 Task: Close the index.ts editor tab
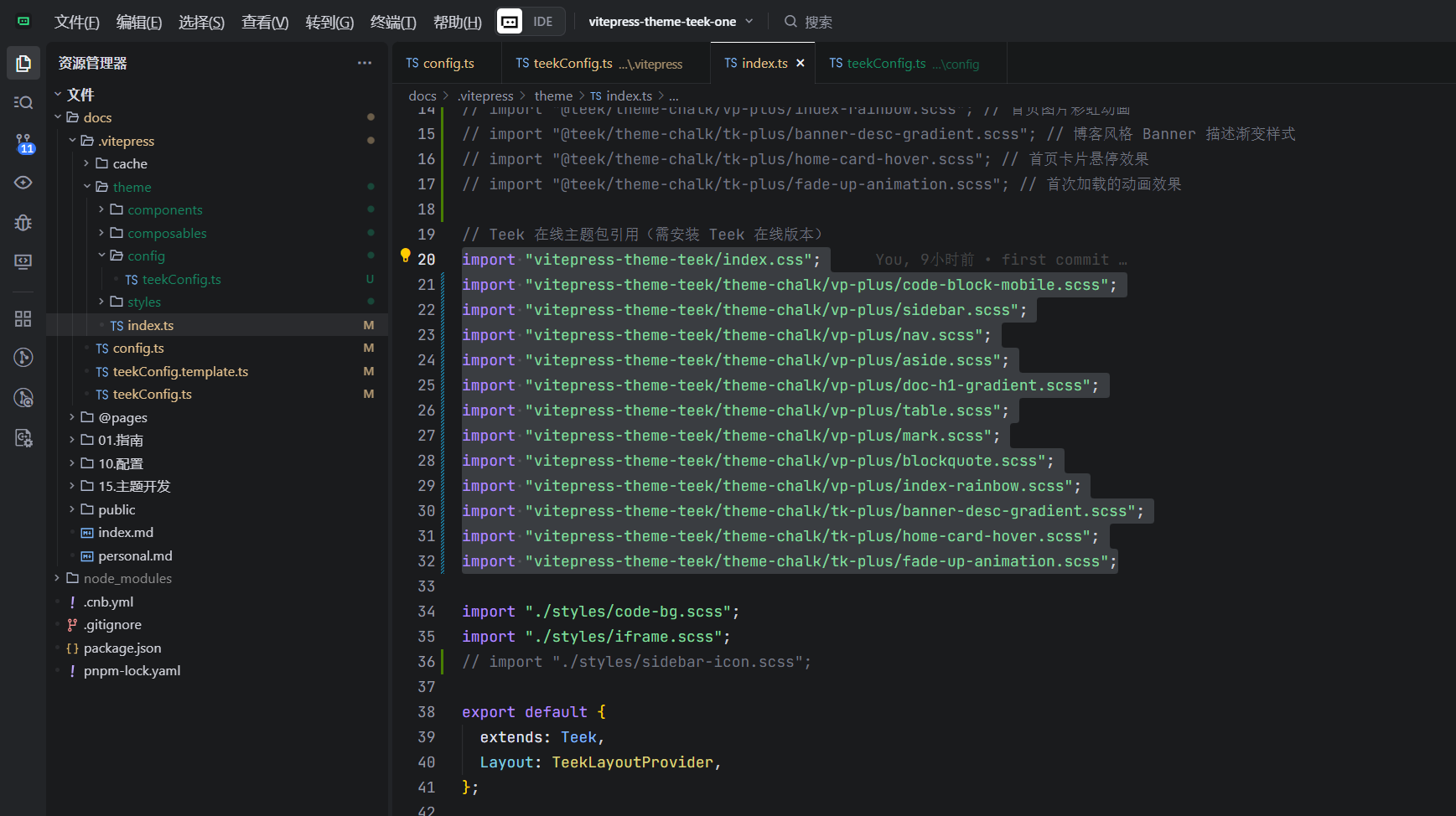click(x=801, y=64)
